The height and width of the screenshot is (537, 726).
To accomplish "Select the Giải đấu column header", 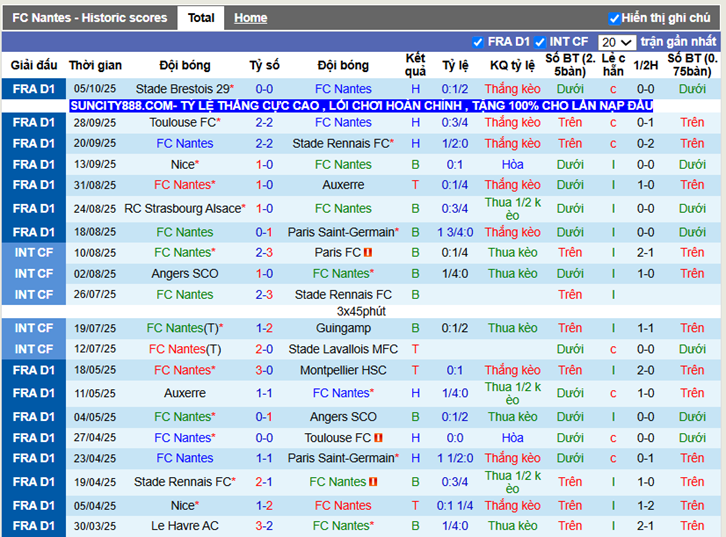I will point(34,65).
